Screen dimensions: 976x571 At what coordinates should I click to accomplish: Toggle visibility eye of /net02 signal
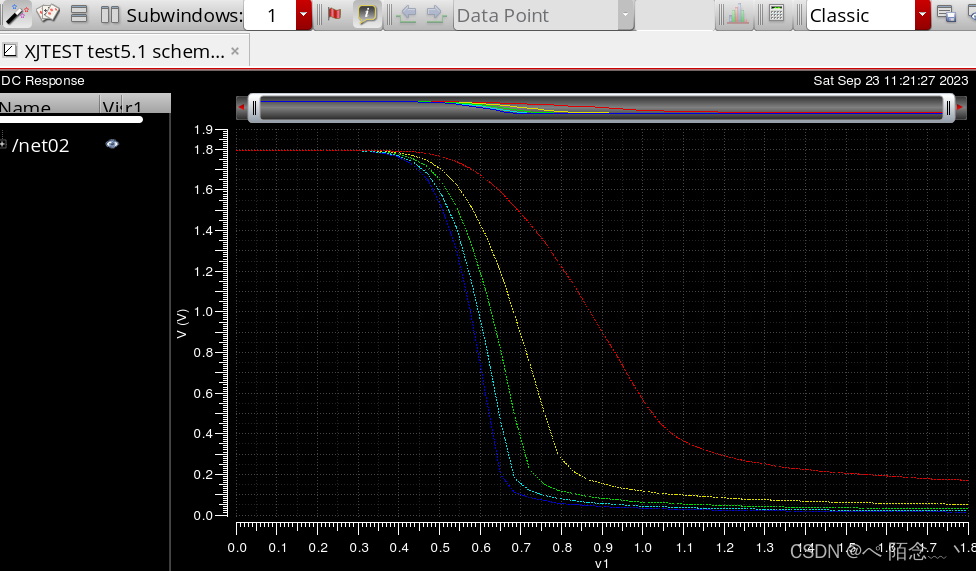pos(112,144)
